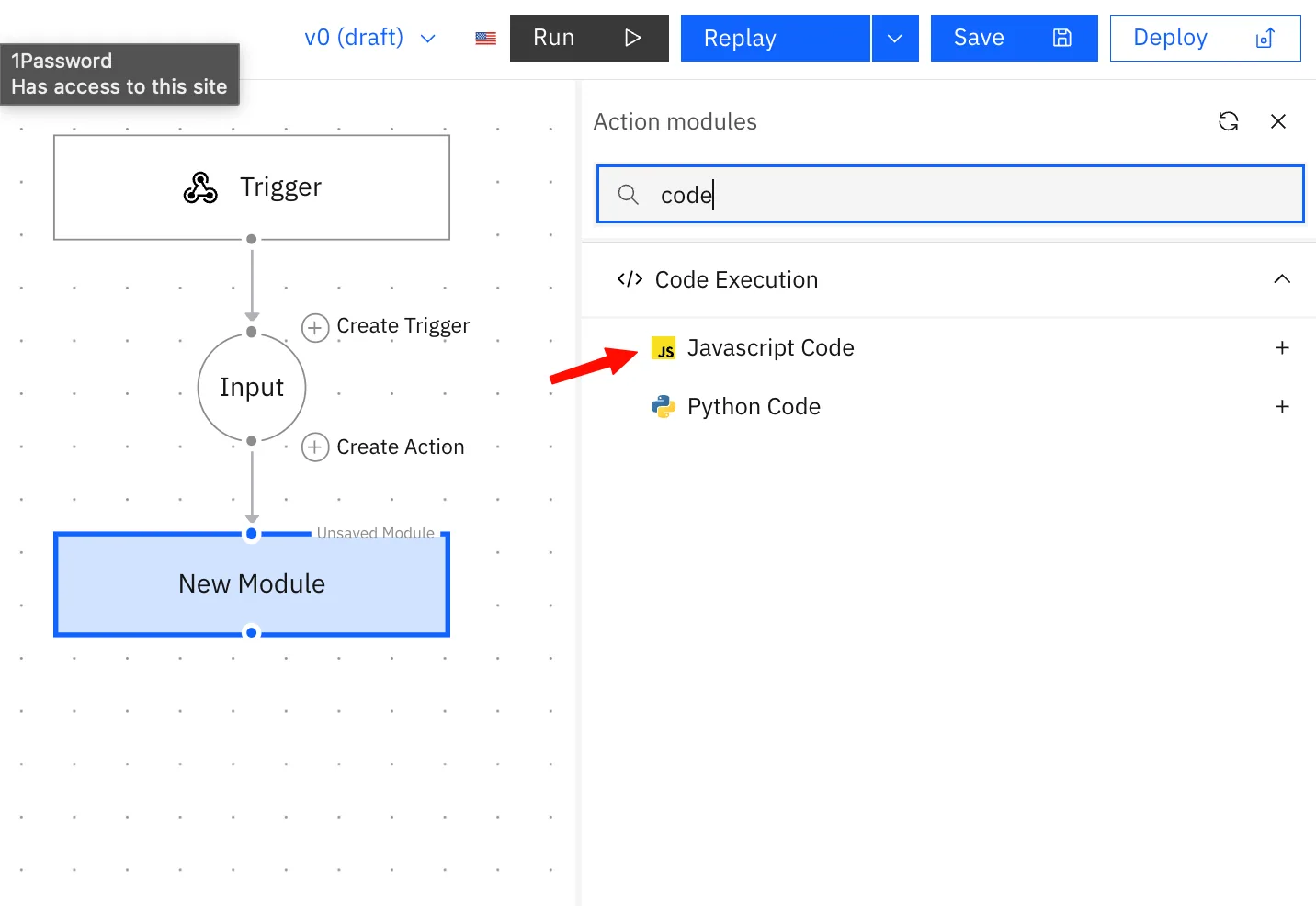Add the Javascript Code module with plus

(1282, 348)
